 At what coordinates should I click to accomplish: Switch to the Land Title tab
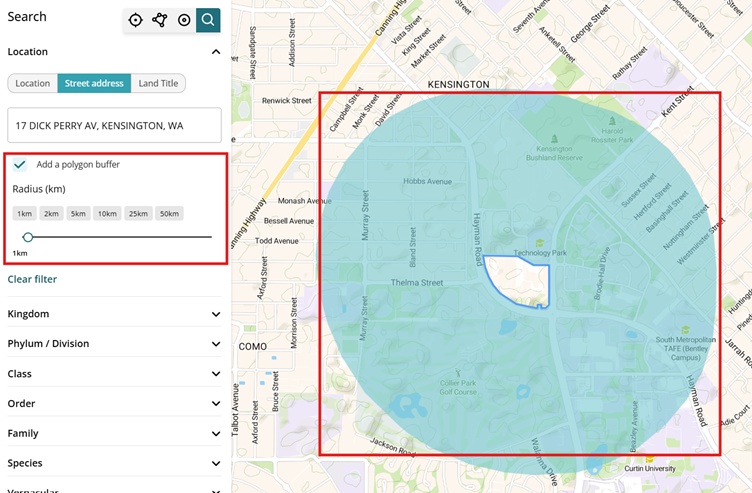pyautogui.click(x=158, y=84)
